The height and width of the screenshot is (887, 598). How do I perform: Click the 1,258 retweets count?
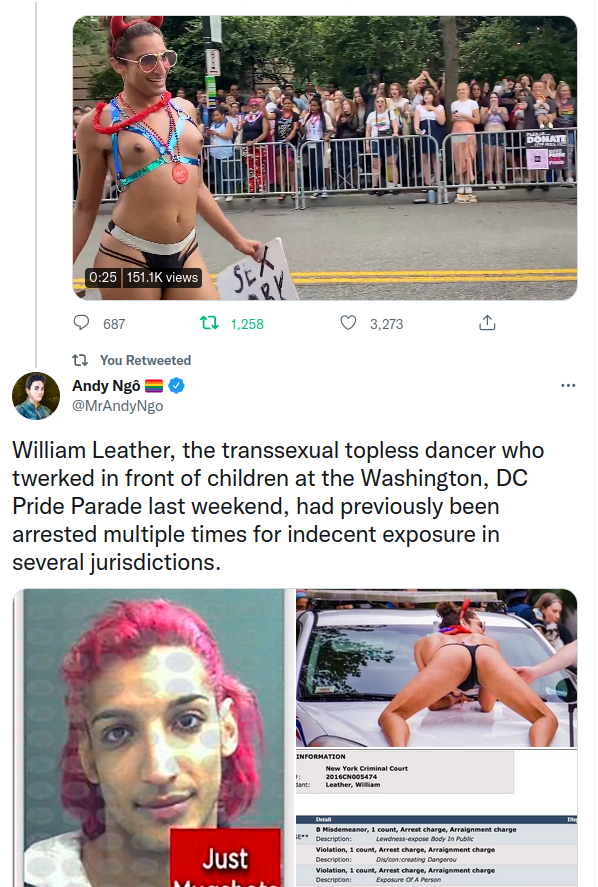[247, 324]
